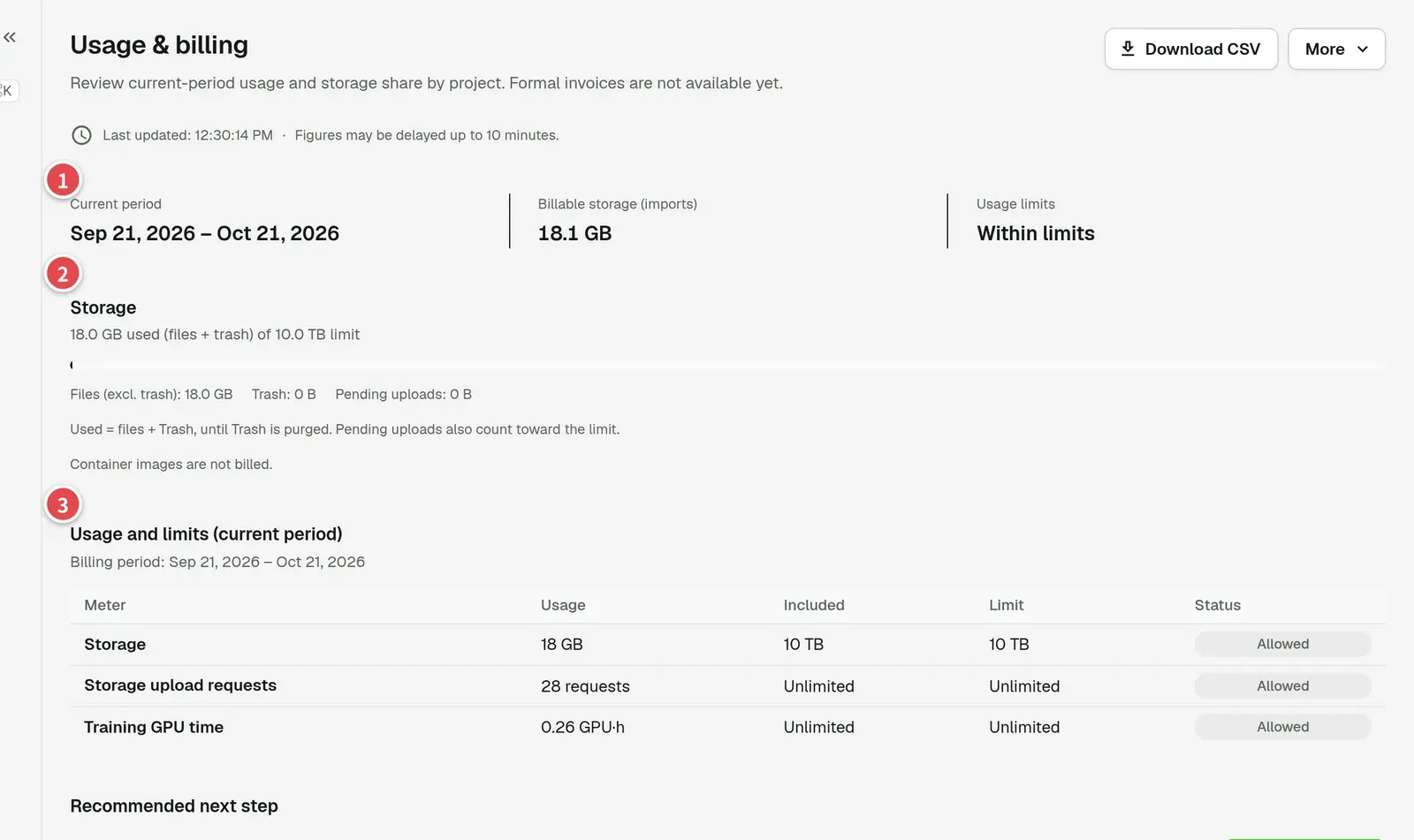Click the Status column header
1414x840 pixels.
(x=1218, y=605)
